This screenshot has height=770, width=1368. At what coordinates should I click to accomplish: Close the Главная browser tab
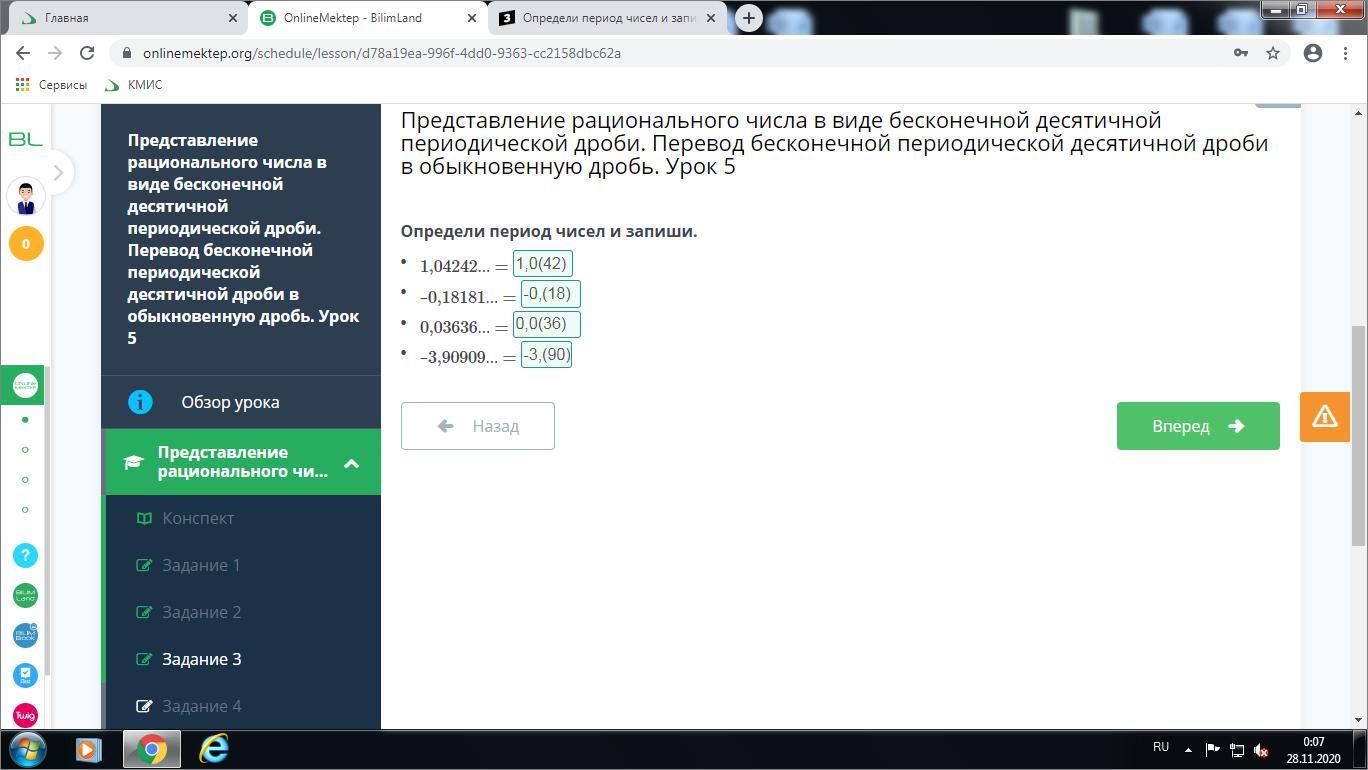pyautogui.click(x=233, y=18)
